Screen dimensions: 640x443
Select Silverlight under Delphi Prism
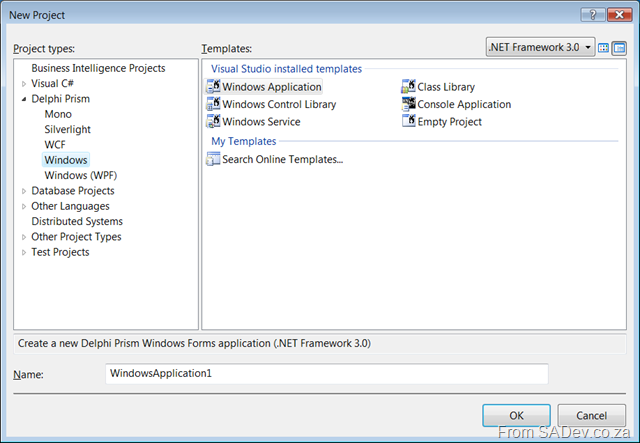[67, 129]
